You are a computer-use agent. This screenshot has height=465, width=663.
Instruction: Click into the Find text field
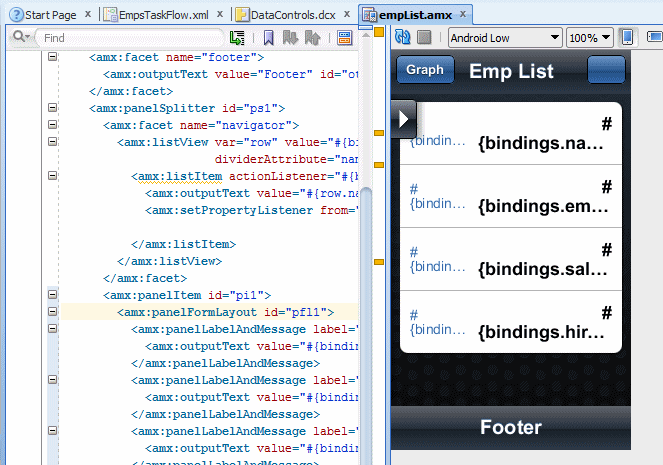(x=129, y=38)
